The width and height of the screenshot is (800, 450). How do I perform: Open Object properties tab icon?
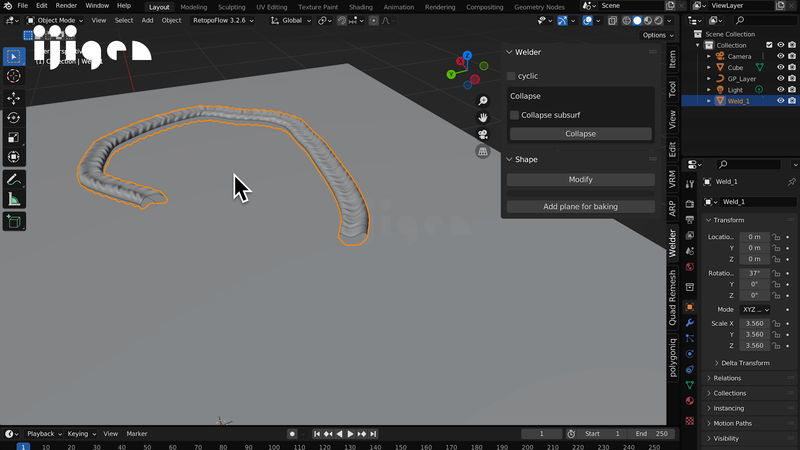tap(690, 307)
